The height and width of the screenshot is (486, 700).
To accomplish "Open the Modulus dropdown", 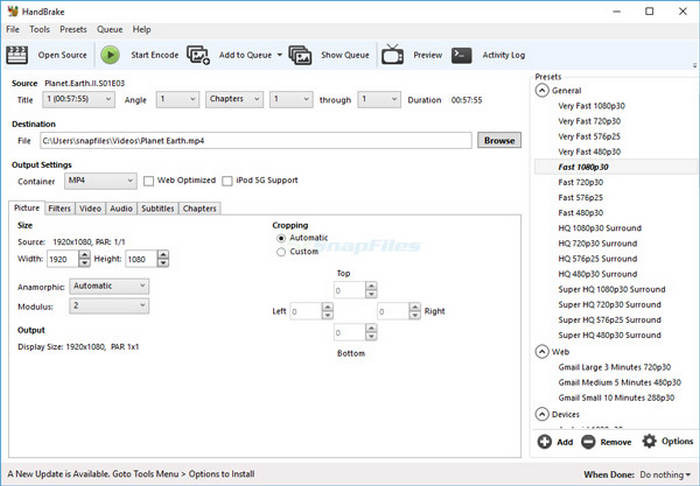I will pyautogui.click(x=109, y=306).
